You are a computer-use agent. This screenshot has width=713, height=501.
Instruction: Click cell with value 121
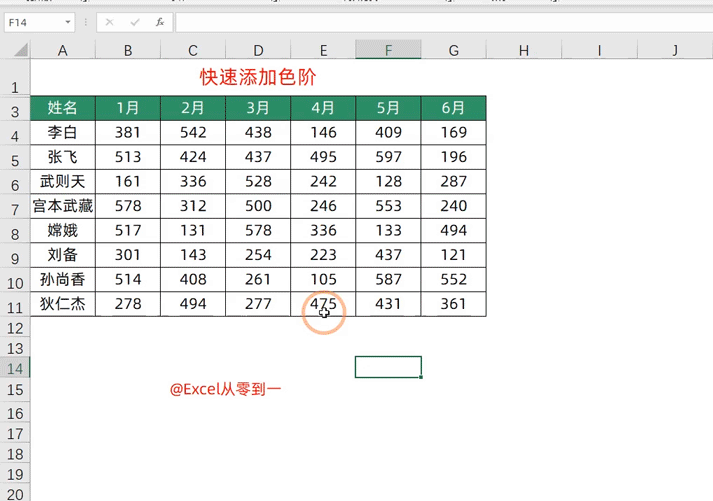pos(454,255)
